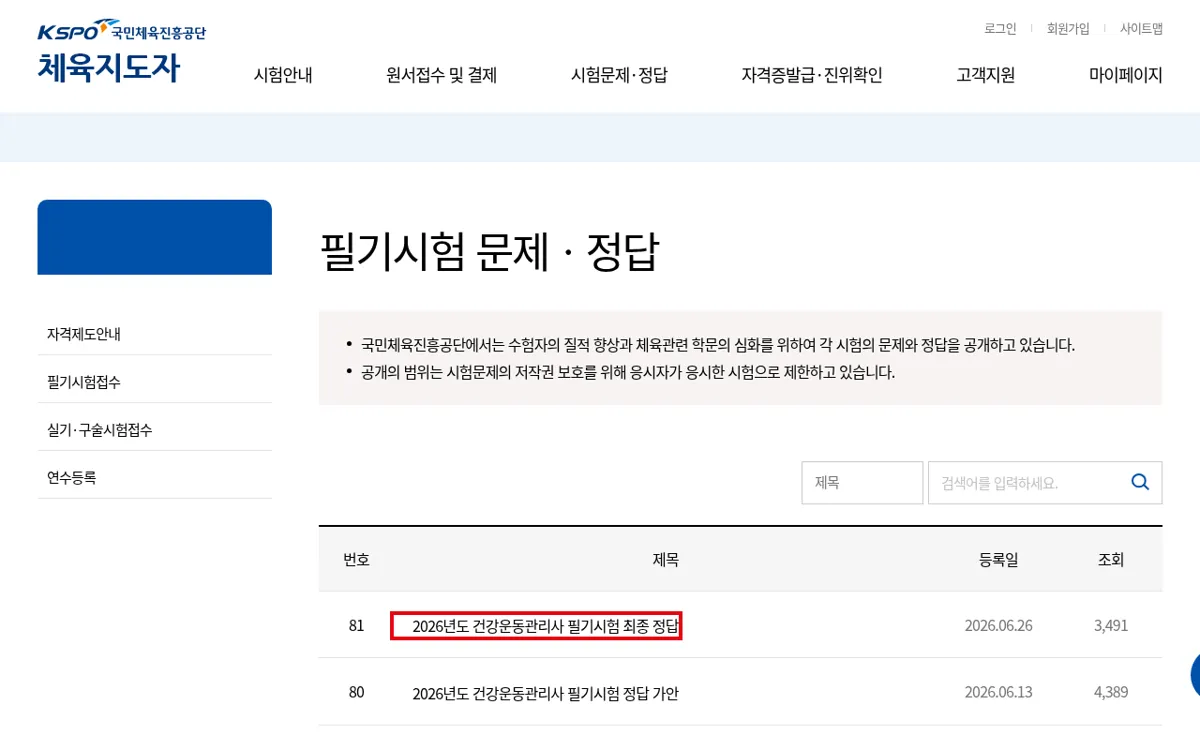Open the 고객지원 menu
This screenshot has height=750, width=1200.
[x=986, y=75]
